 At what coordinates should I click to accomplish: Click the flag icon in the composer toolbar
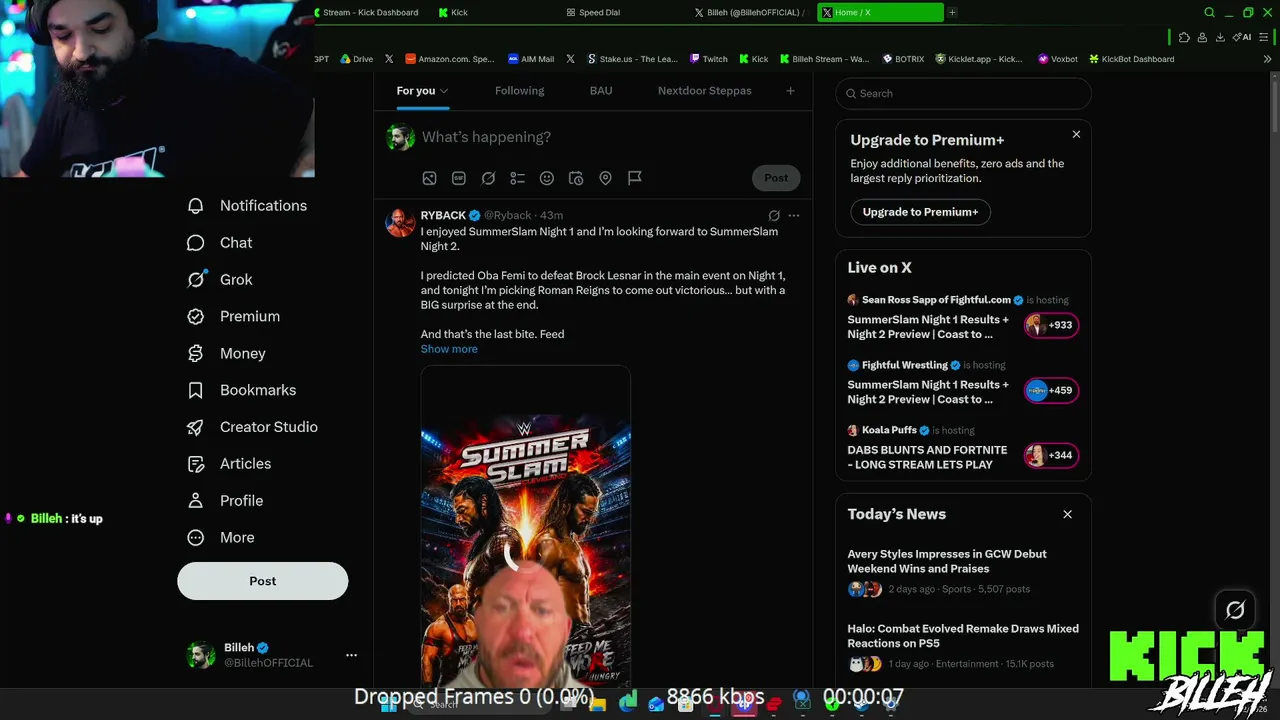[635, 178]
